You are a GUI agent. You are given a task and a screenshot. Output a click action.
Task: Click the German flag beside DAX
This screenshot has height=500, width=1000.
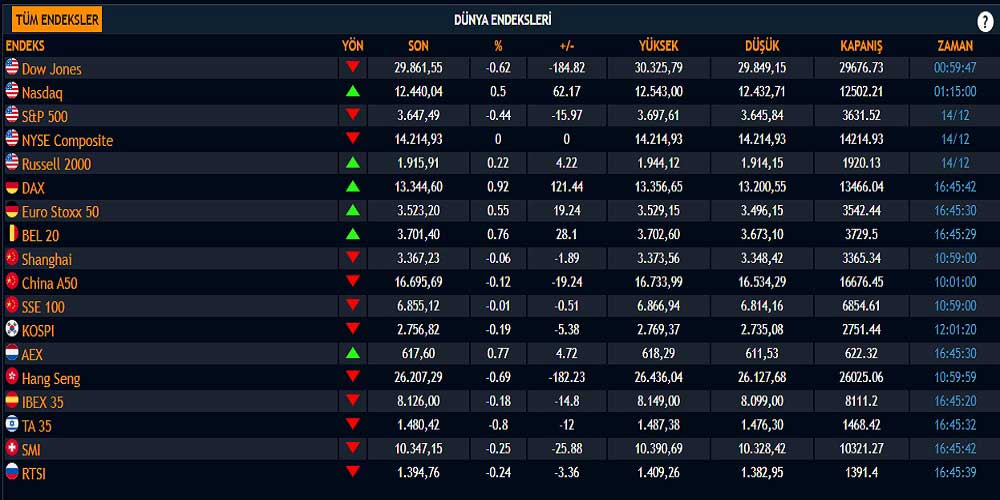(11, 186)
